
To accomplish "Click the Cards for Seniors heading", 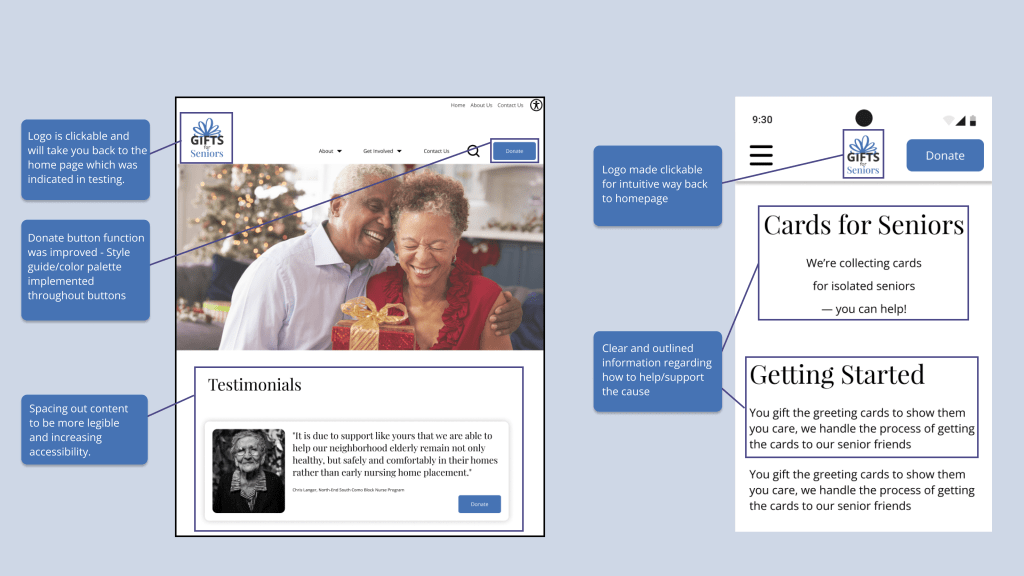I will pyautogui.click(x=863, y=225).
